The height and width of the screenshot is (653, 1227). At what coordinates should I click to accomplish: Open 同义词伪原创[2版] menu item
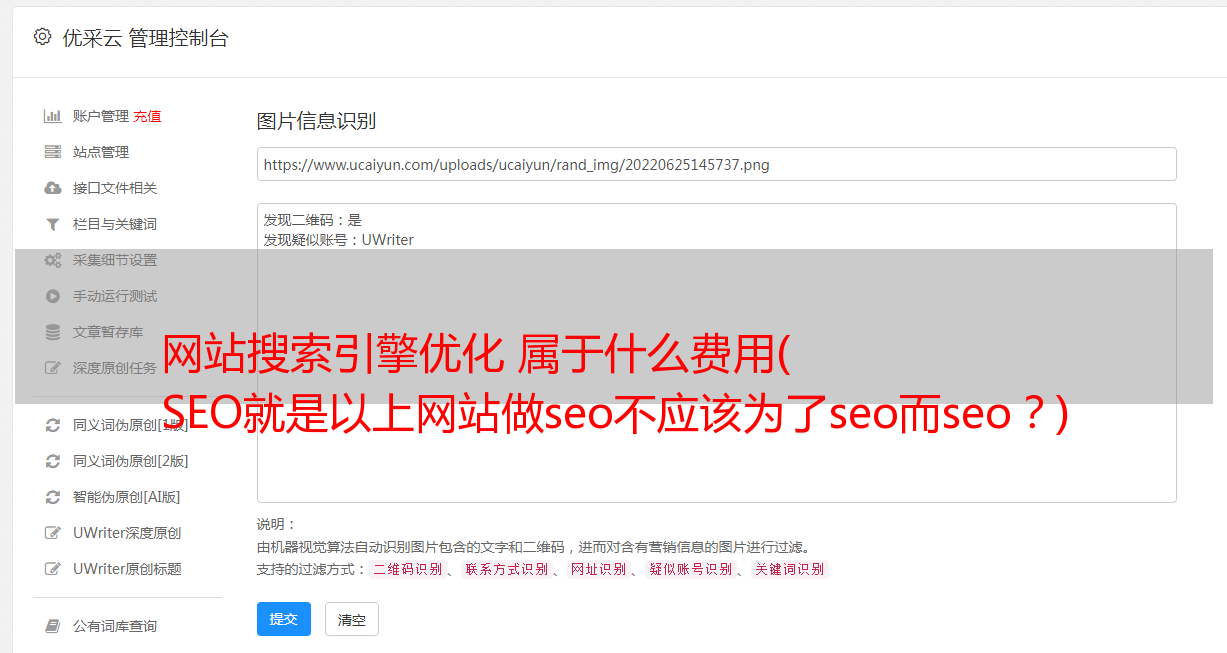(x=131, y=461)
